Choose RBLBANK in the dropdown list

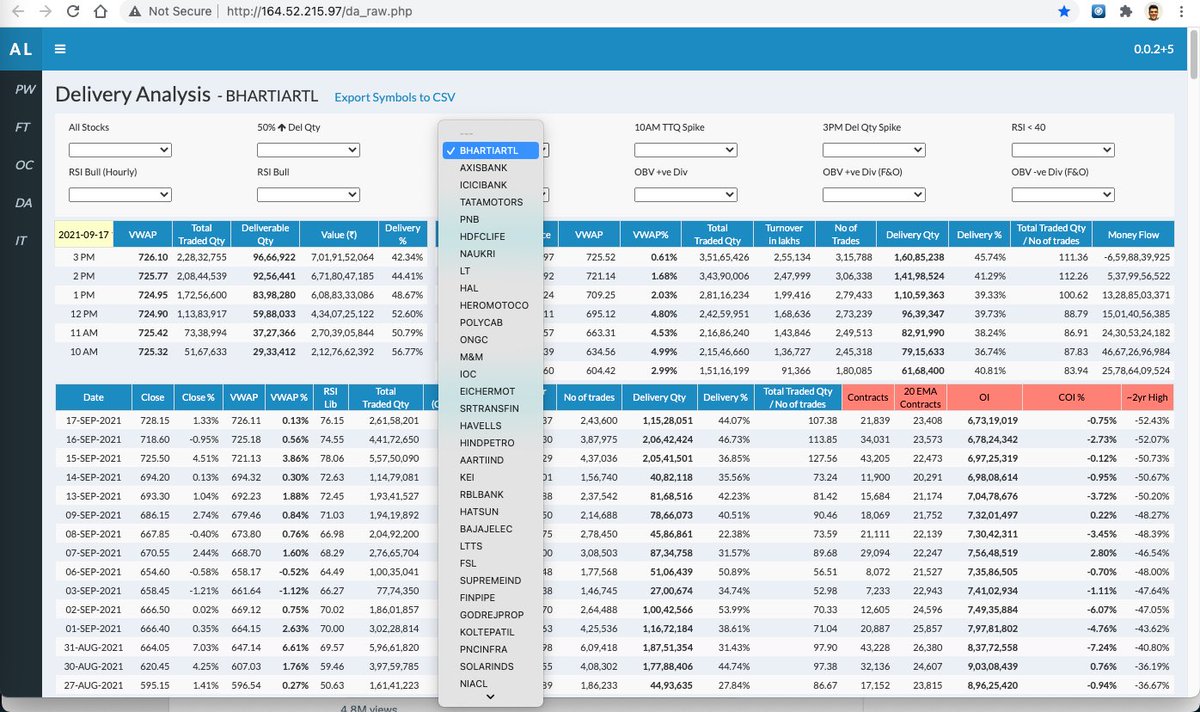pos(491,495)
